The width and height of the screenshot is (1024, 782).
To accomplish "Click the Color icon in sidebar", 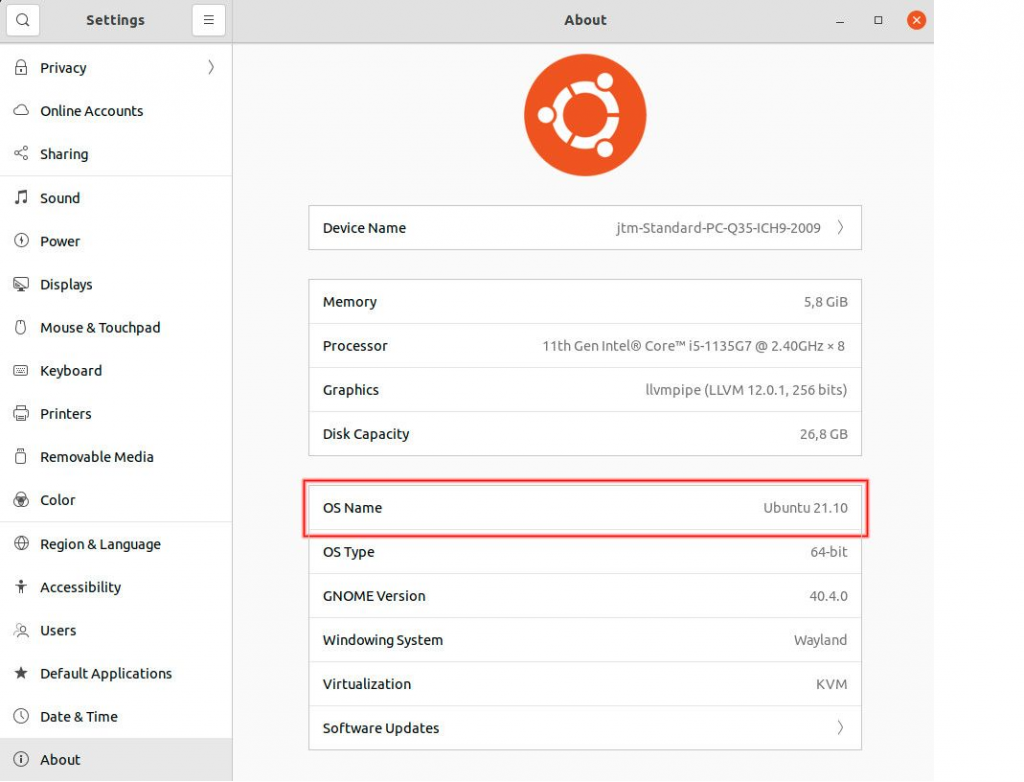I will click(21, 500).
